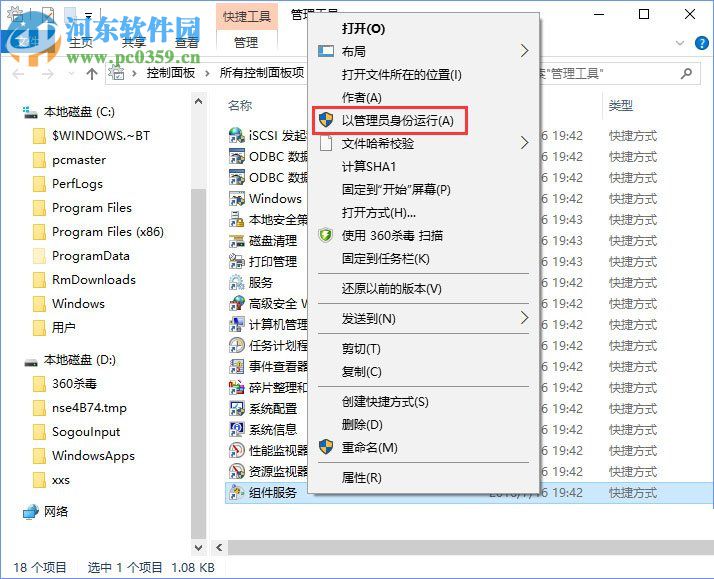The height and width of the screenshot is (579, 714).
Task: Click the 服务 gear icon in file list
Action: (x=237, y=283)
